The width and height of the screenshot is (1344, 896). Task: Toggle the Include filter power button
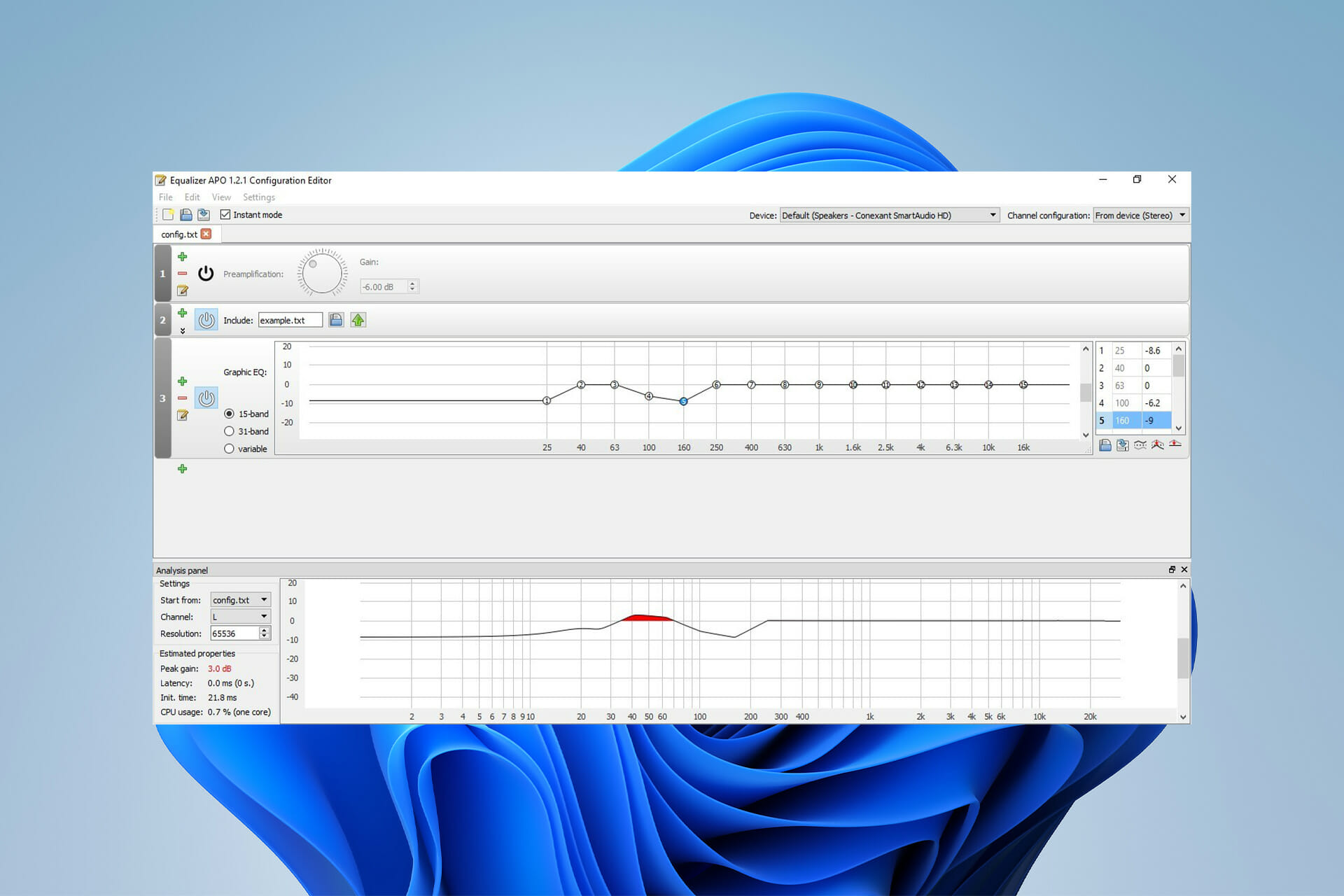tap(206, 320)
